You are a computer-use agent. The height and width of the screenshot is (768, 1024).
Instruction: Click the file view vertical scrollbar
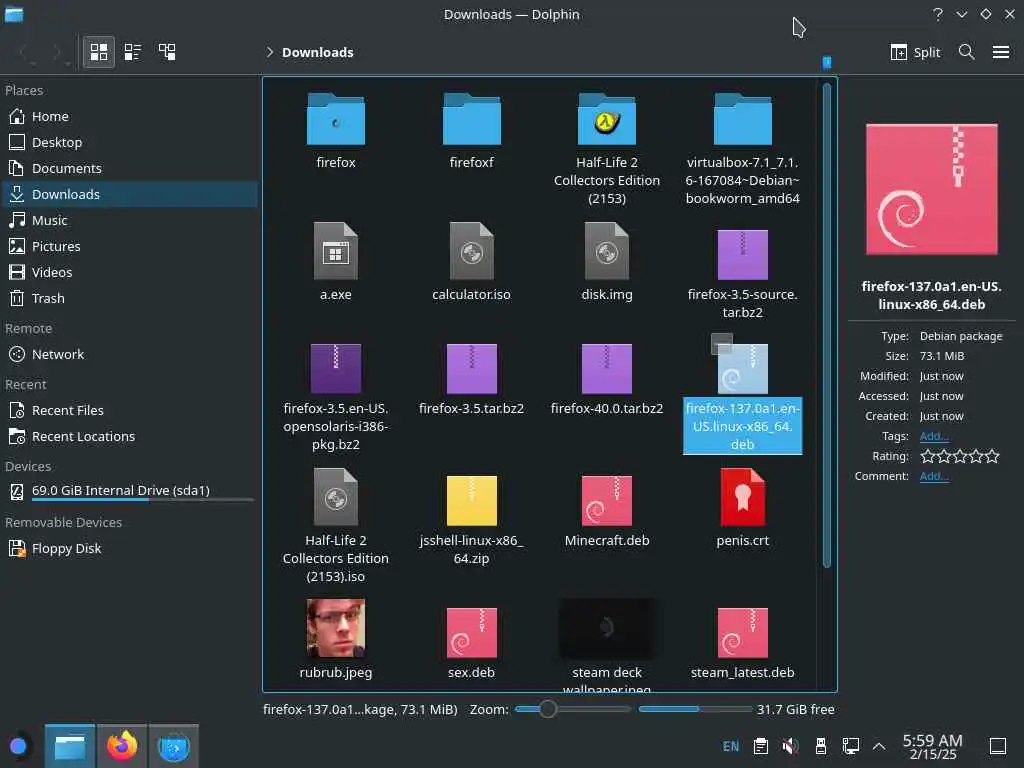827,325
